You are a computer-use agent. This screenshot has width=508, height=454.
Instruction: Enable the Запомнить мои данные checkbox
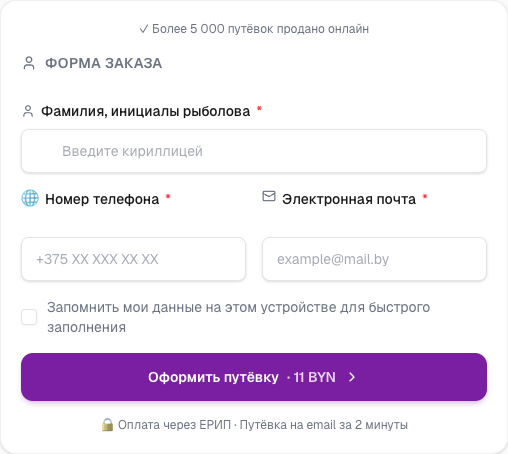click(x=29, y=317)
